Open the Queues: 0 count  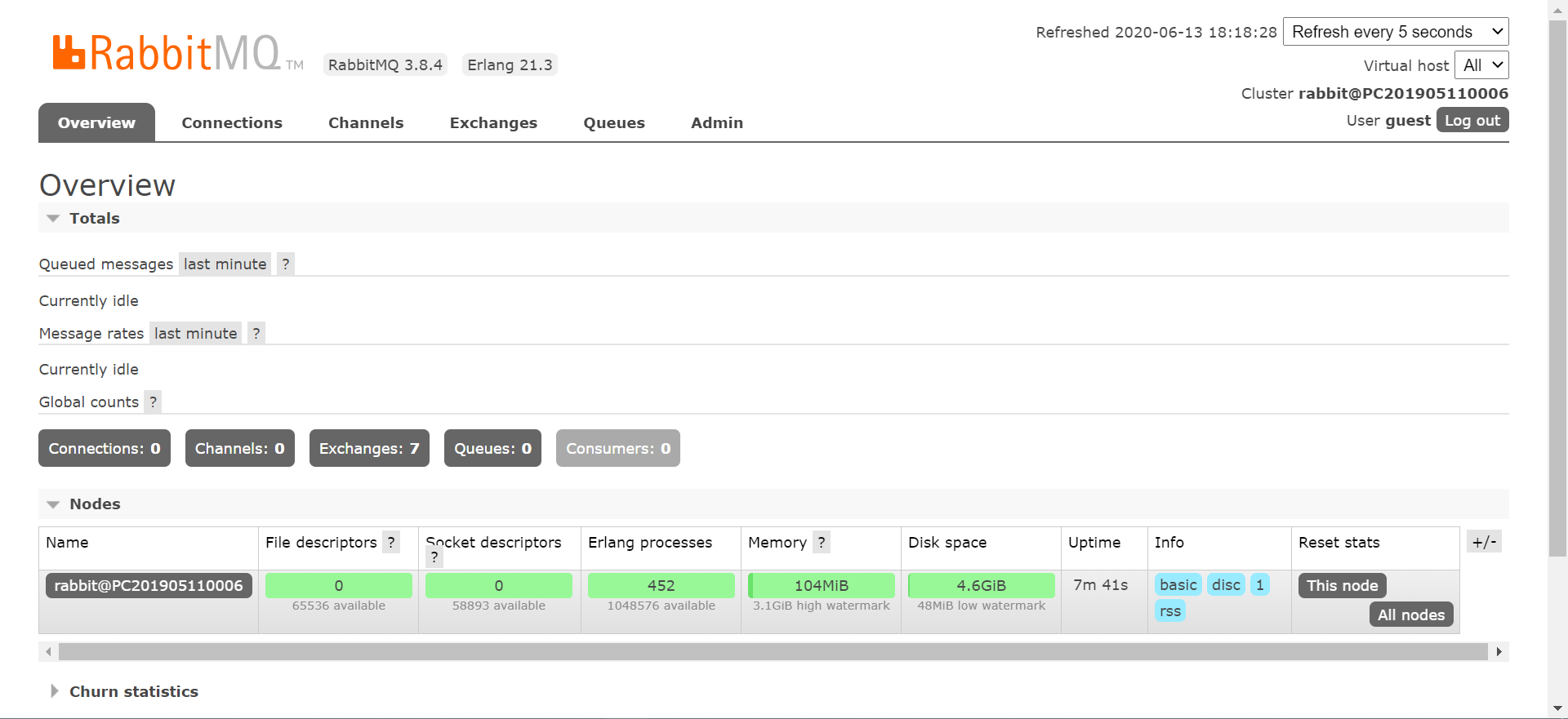point(492,448)
